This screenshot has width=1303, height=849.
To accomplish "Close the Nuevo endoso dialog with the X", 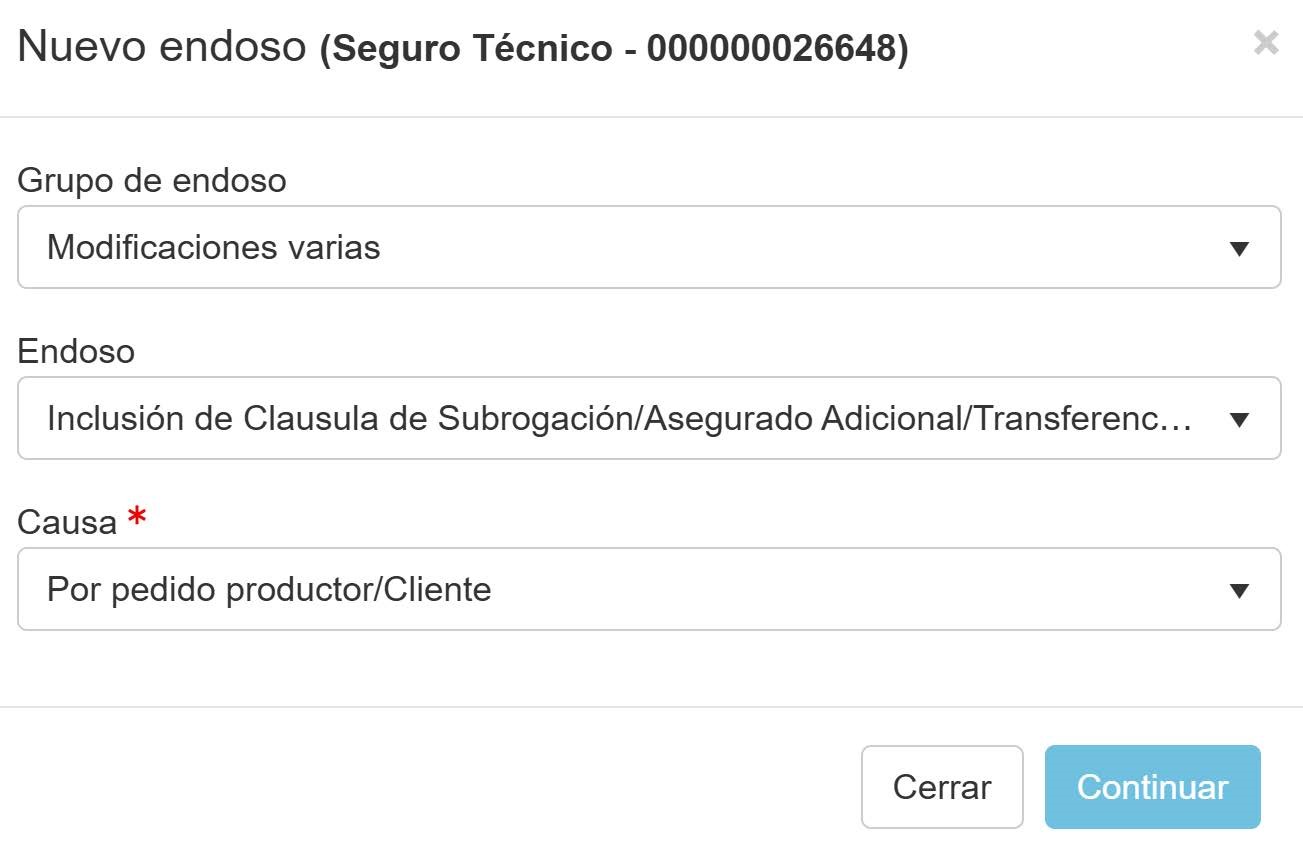I will (x=1266, y=43).
